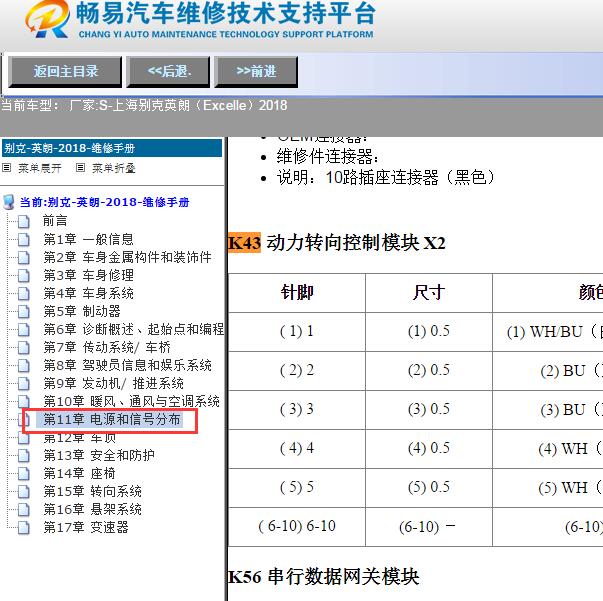Click the page icon next to 第4章
603x601 pixels.
[x=24, y=294]
